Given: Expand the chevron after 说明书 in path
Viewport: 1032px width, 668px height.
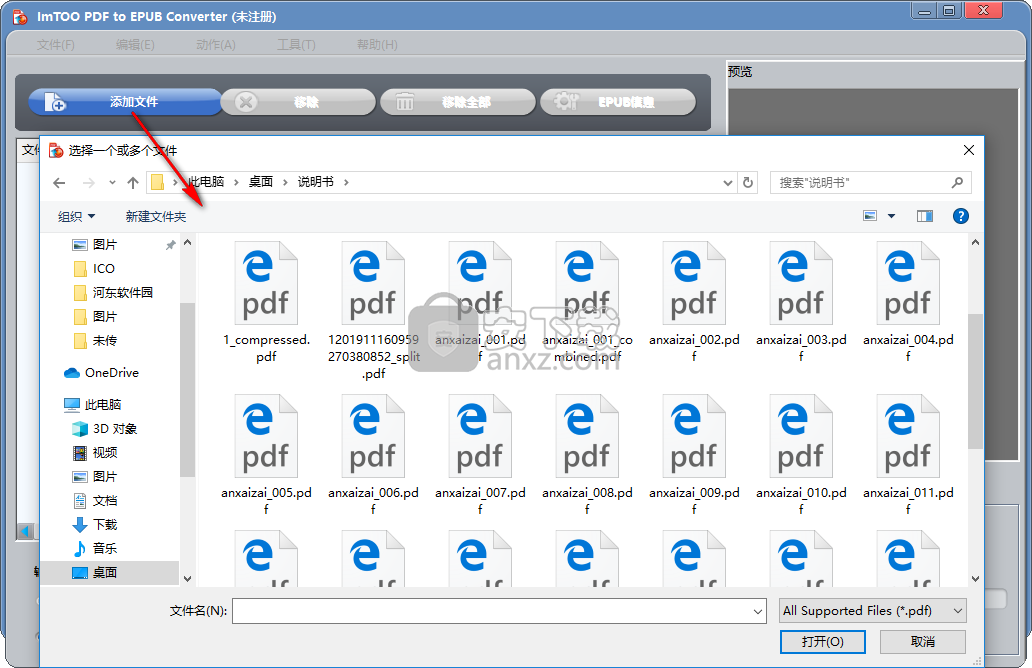Looking at the screenshot, I should [x=346, y=182].
